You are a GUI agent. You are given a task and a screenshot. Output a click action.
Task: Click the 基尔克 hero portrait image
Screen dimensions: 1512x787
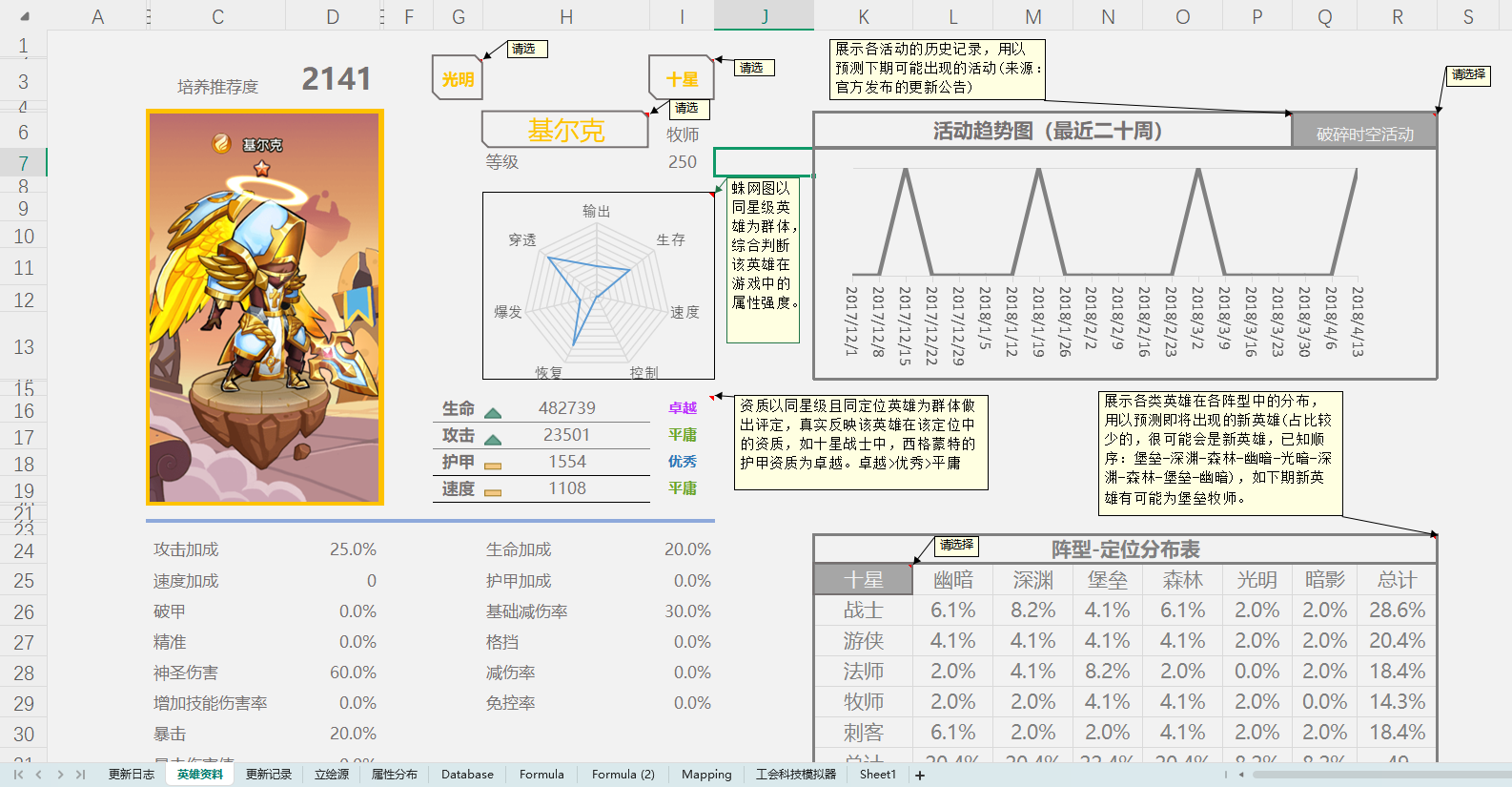point(265,307)
